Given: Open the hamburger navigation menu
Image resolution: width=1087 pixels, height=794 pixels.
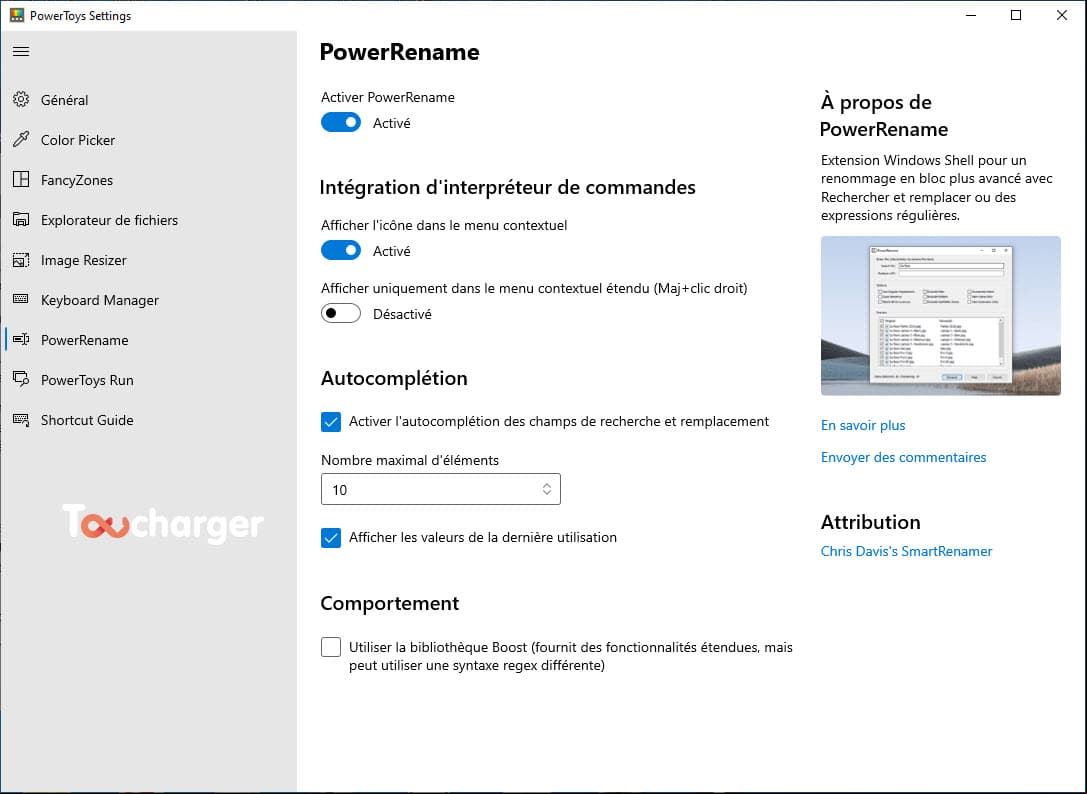Looking at the screenshot, I should coord(21,51).
